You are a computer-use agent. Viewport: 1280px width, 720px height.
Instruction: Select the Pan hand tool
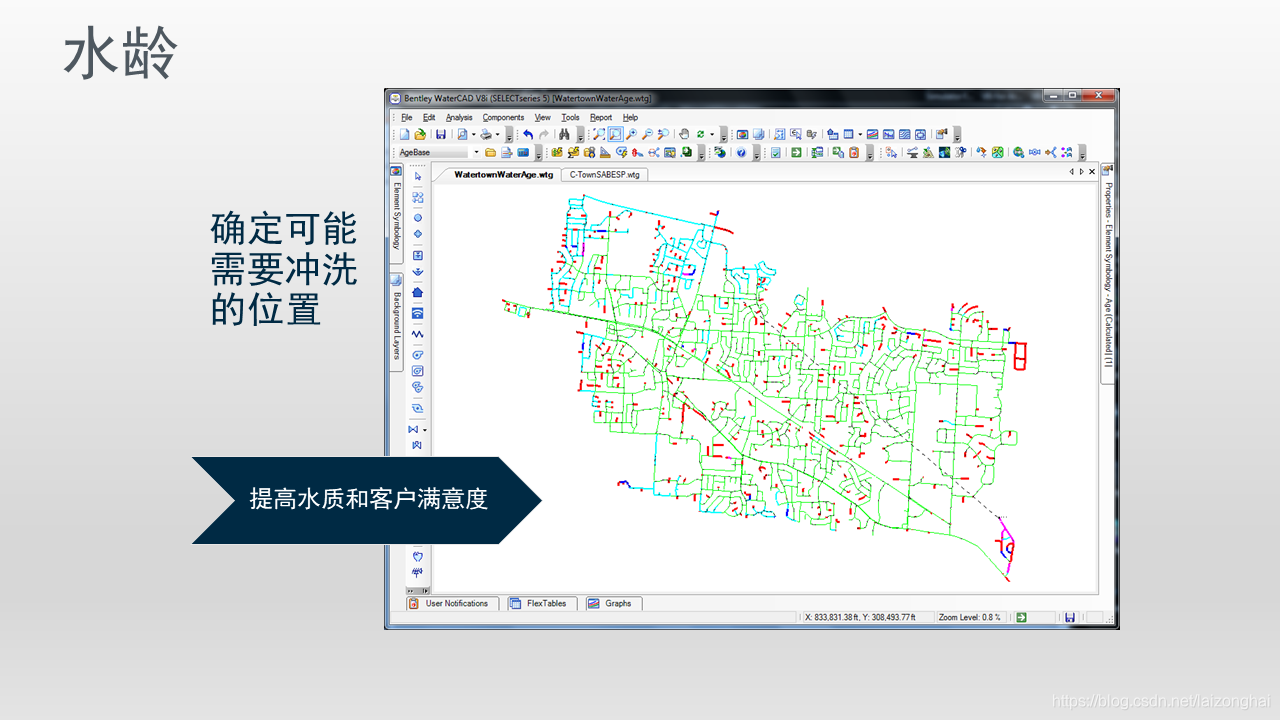coord(684,134)
